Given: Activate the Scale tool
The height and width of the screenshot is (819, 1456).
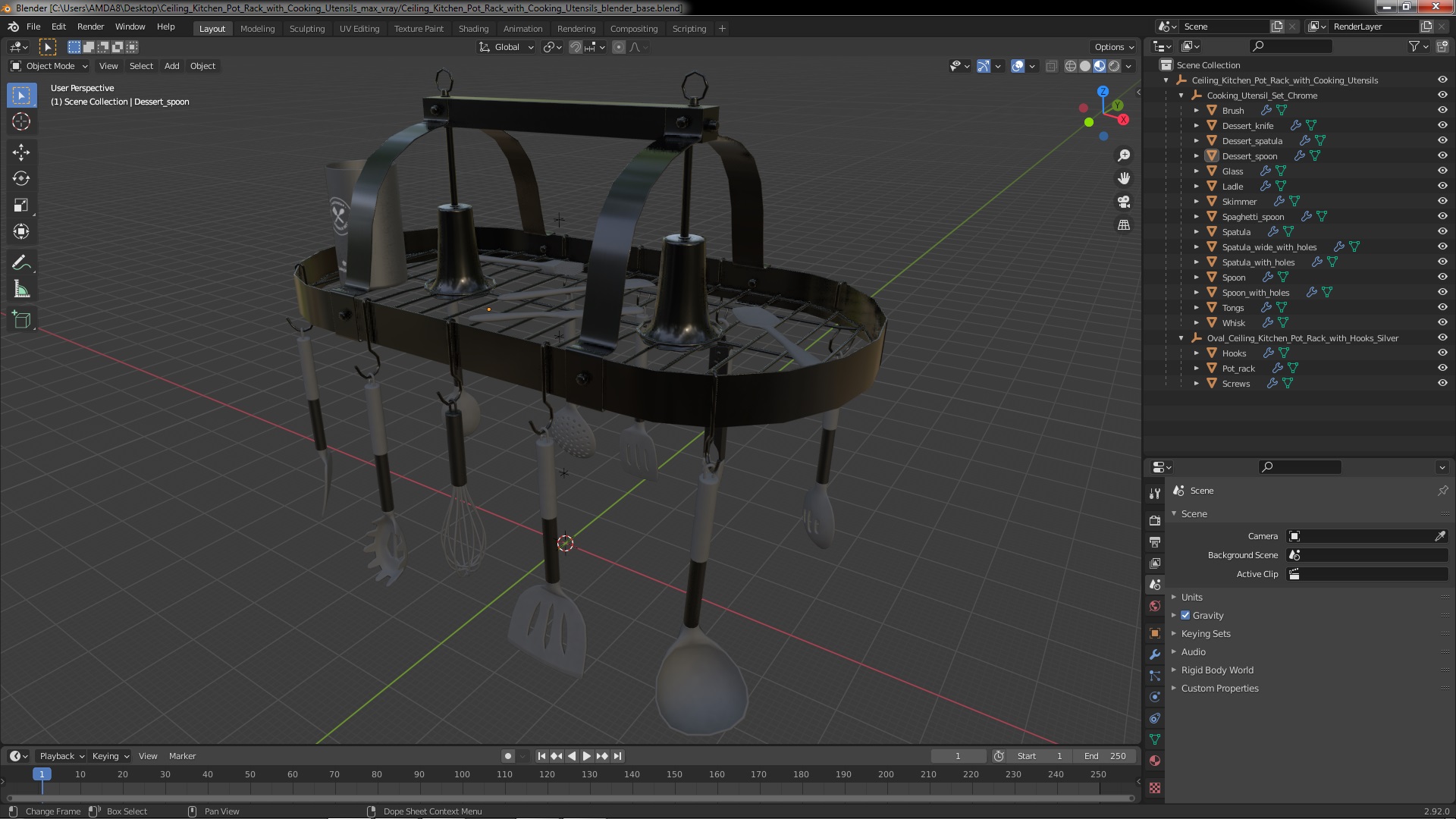Looking at the screenshot, I should (21, 206).
